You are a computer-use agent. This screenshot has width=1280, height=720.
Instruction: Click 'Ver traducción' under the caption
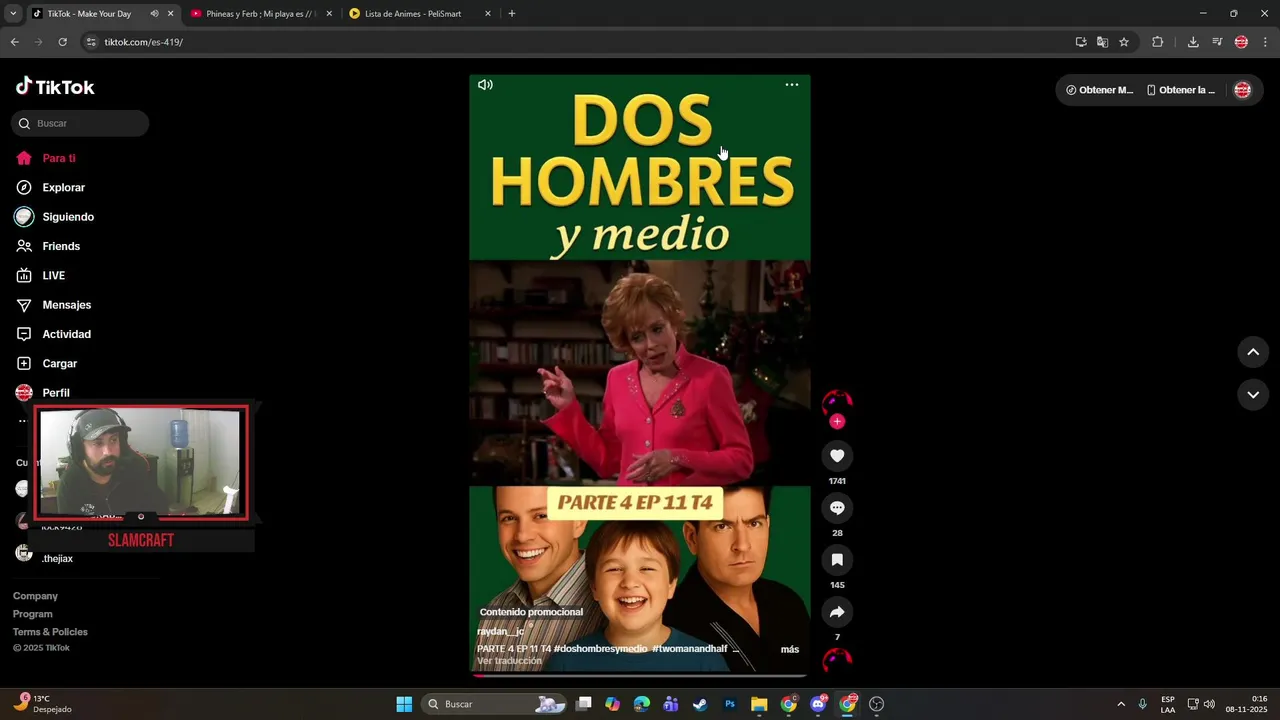[x=509, y=661]
